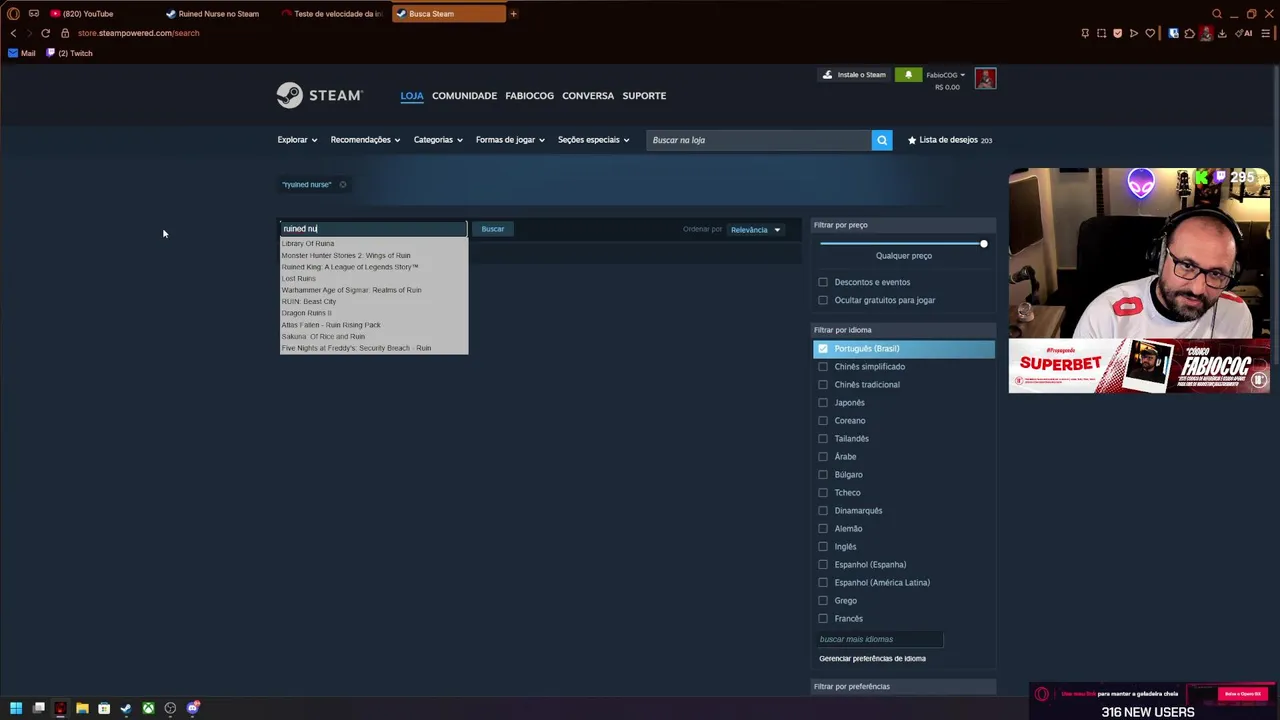This screenshot has width=1280, height=720.
Task: Open the COMUNIDADE menu
Action: click(464, 96)
